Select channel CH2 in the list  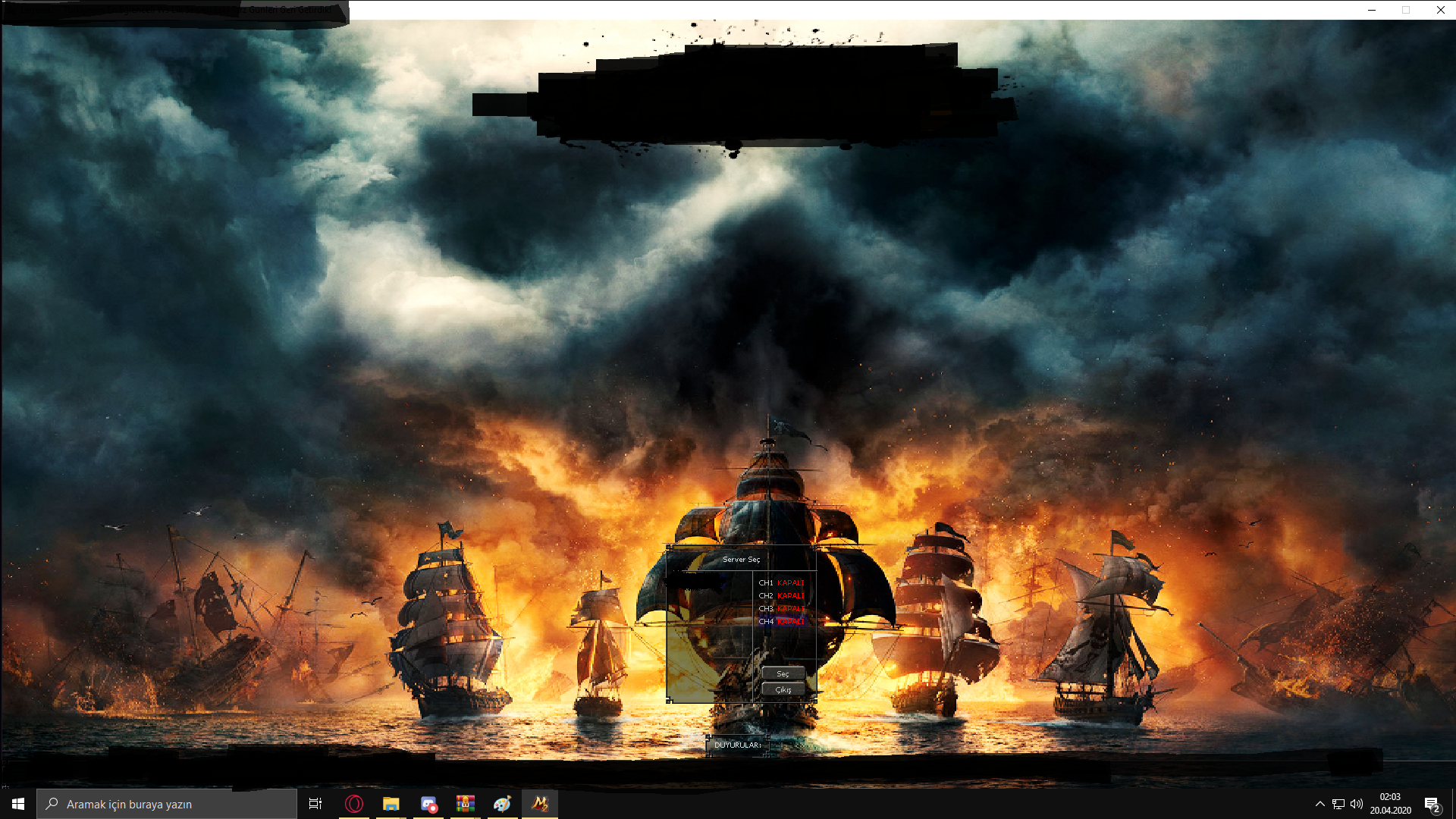click(781, 596)
